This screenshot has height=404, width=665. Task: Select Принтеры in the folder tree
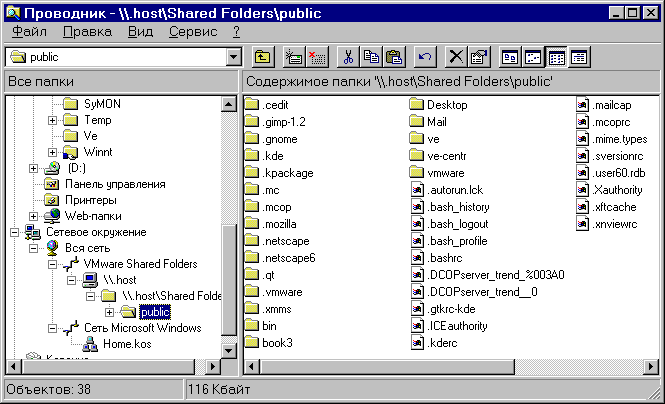click(90, 200)
